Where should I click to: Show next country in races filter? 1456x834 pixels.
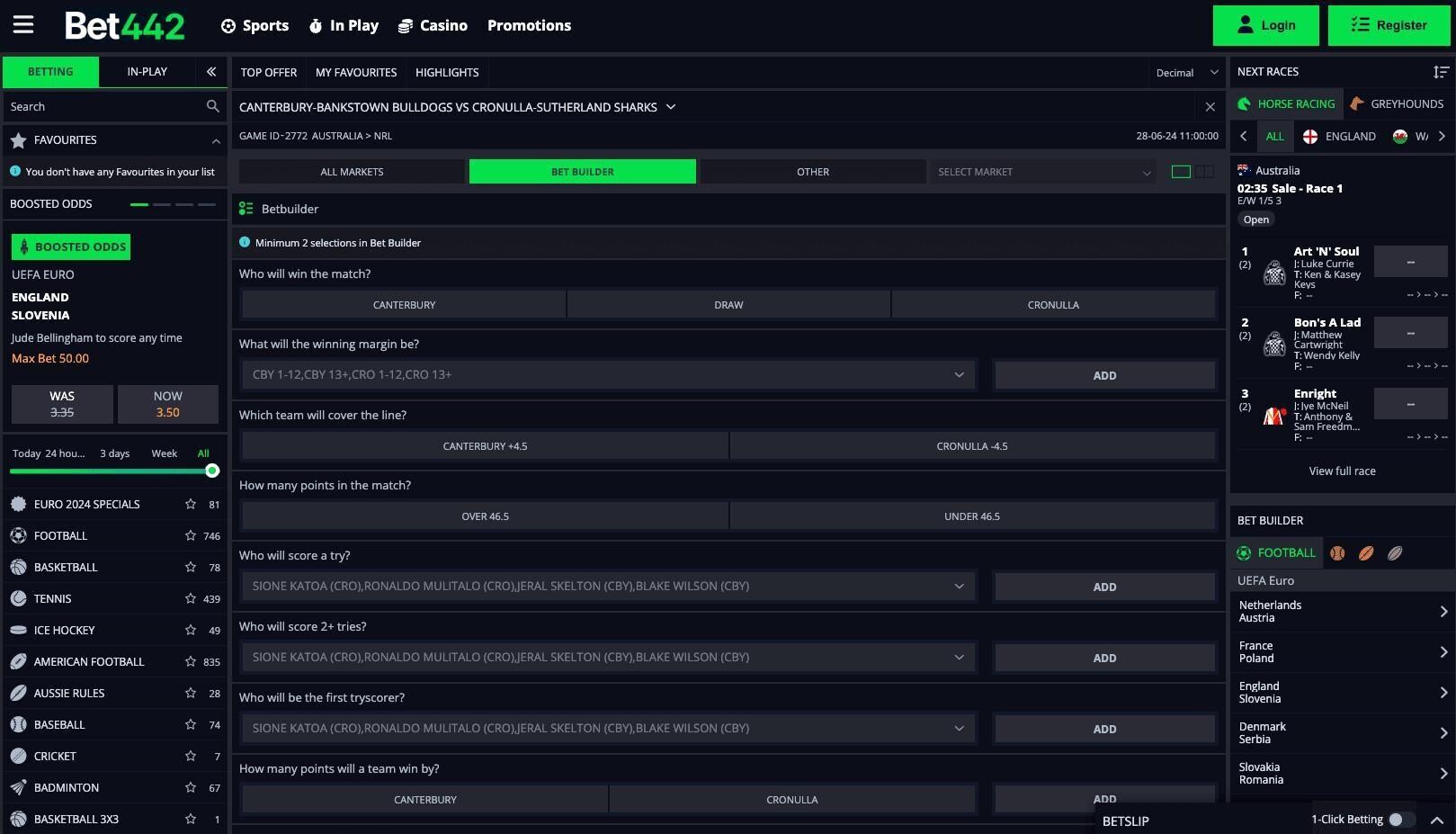click(x=1442, y=137)
